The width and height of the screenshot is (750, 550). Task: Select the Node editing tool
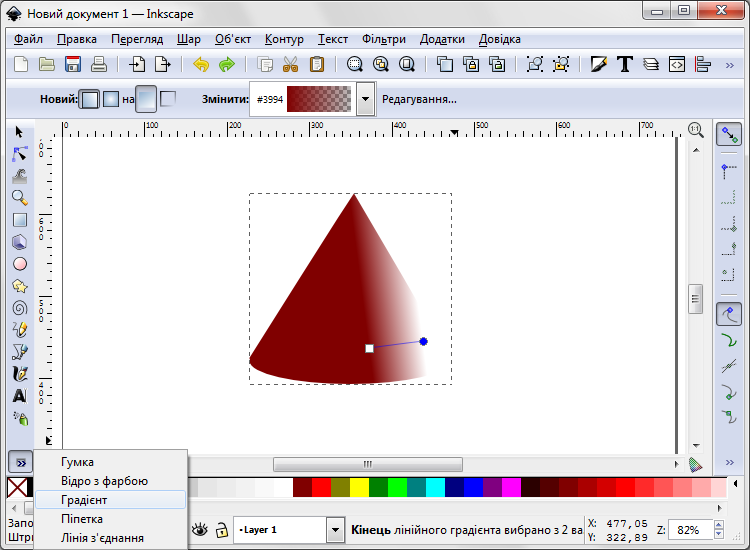pyautogui.click(x=20, y=154)
